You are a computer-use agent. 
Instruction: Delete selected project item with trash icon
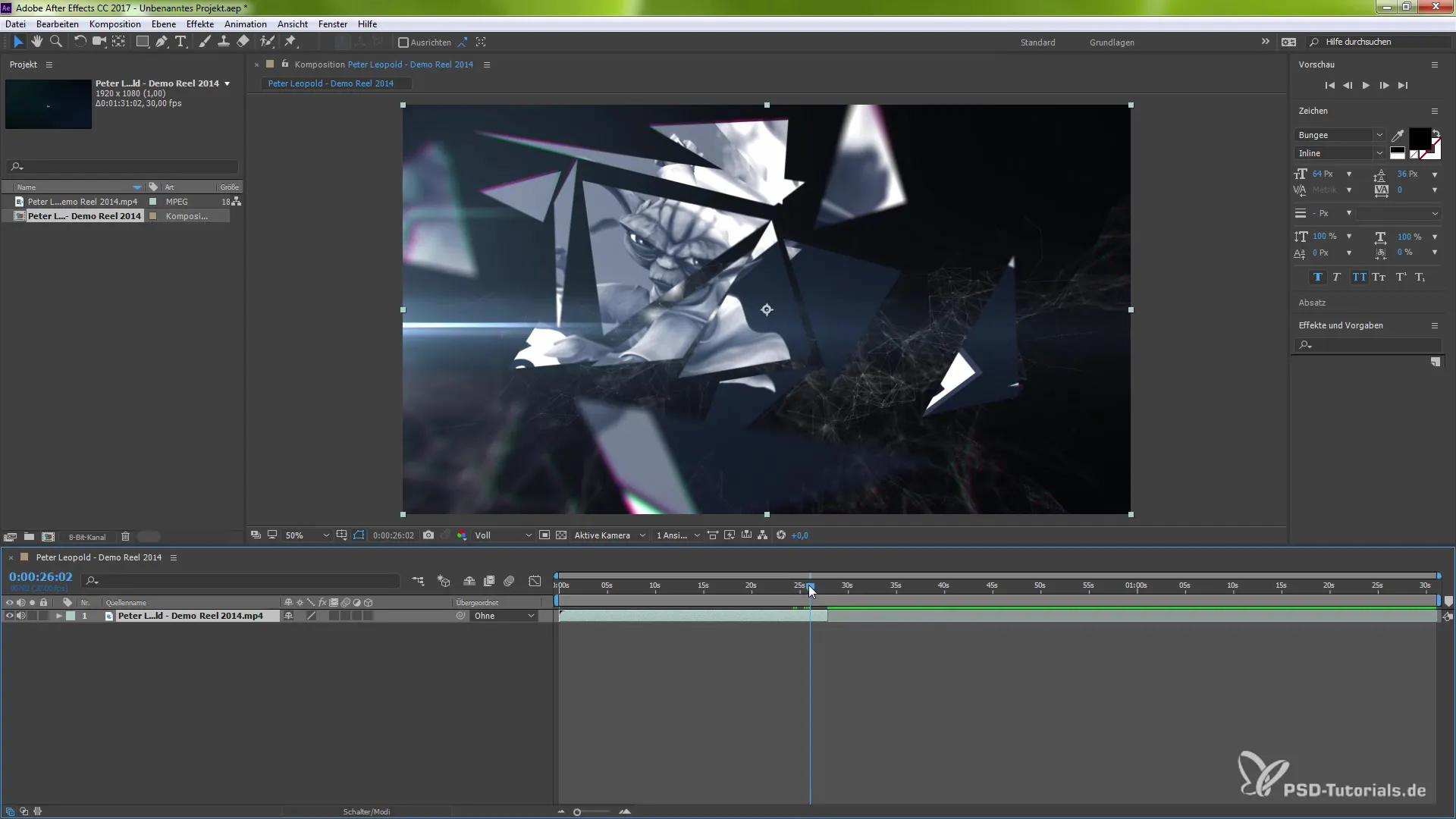point(126,537)
